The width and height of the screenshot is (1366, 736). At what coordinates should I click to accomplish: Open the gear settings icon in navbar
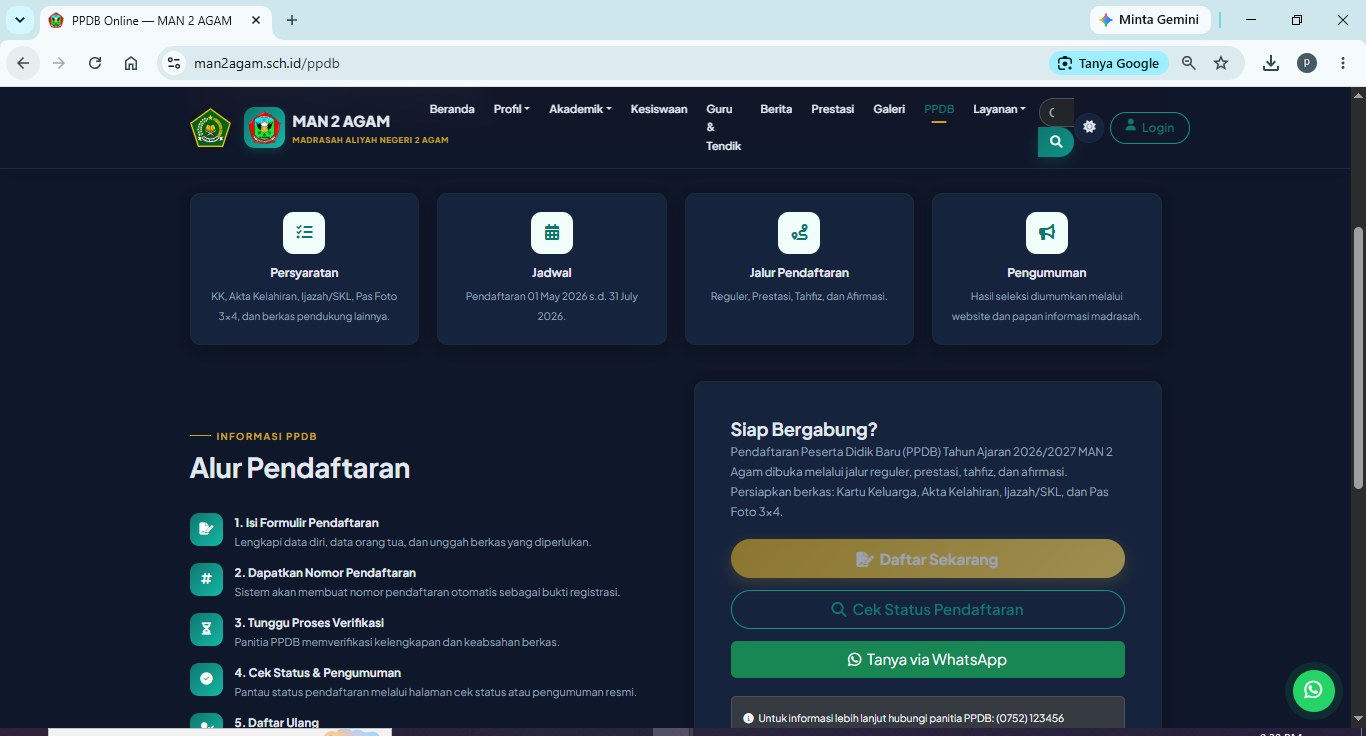[1089, 127]
